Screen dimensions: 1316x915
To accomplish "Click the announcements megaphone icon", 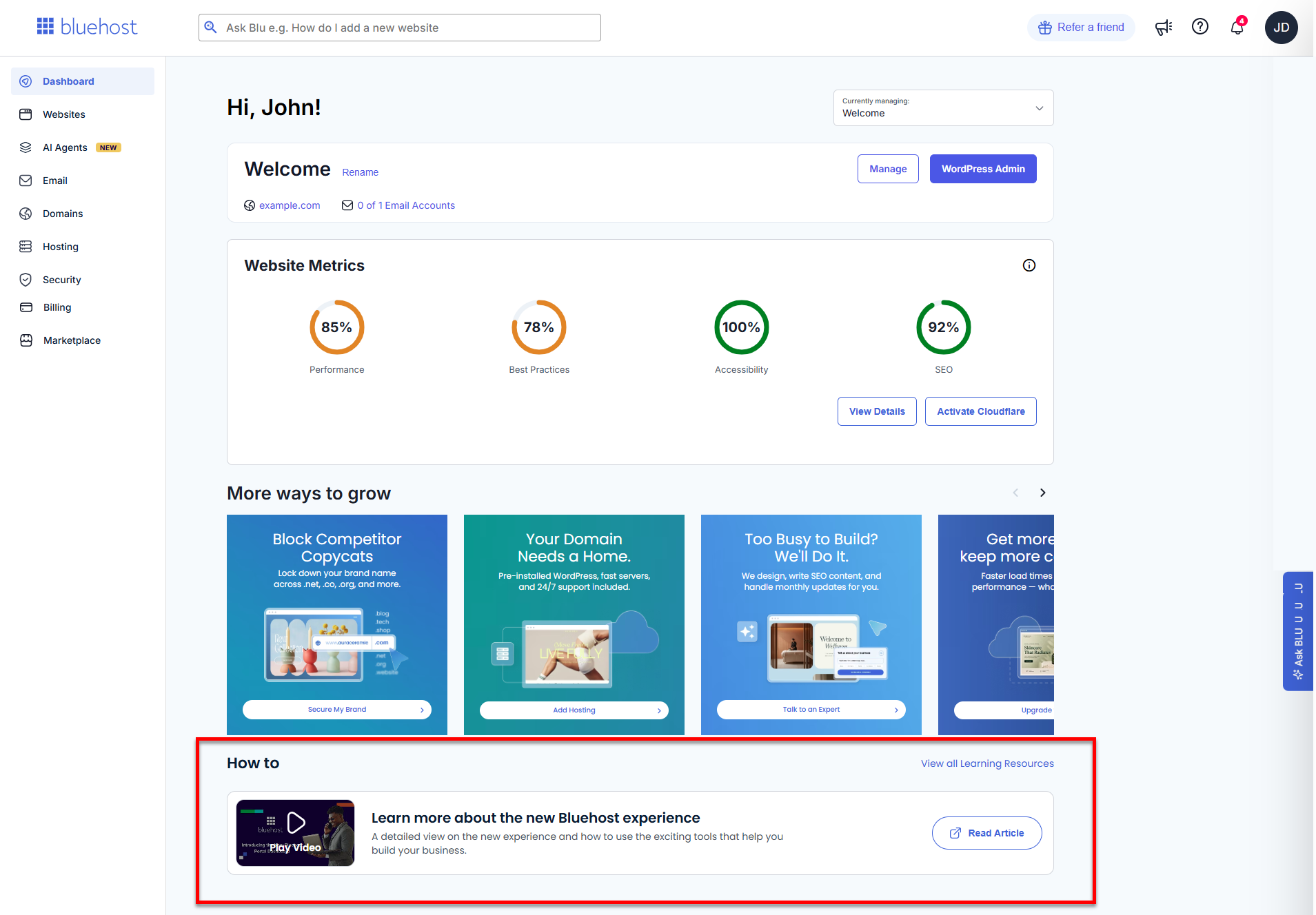I will [1164, 28].
